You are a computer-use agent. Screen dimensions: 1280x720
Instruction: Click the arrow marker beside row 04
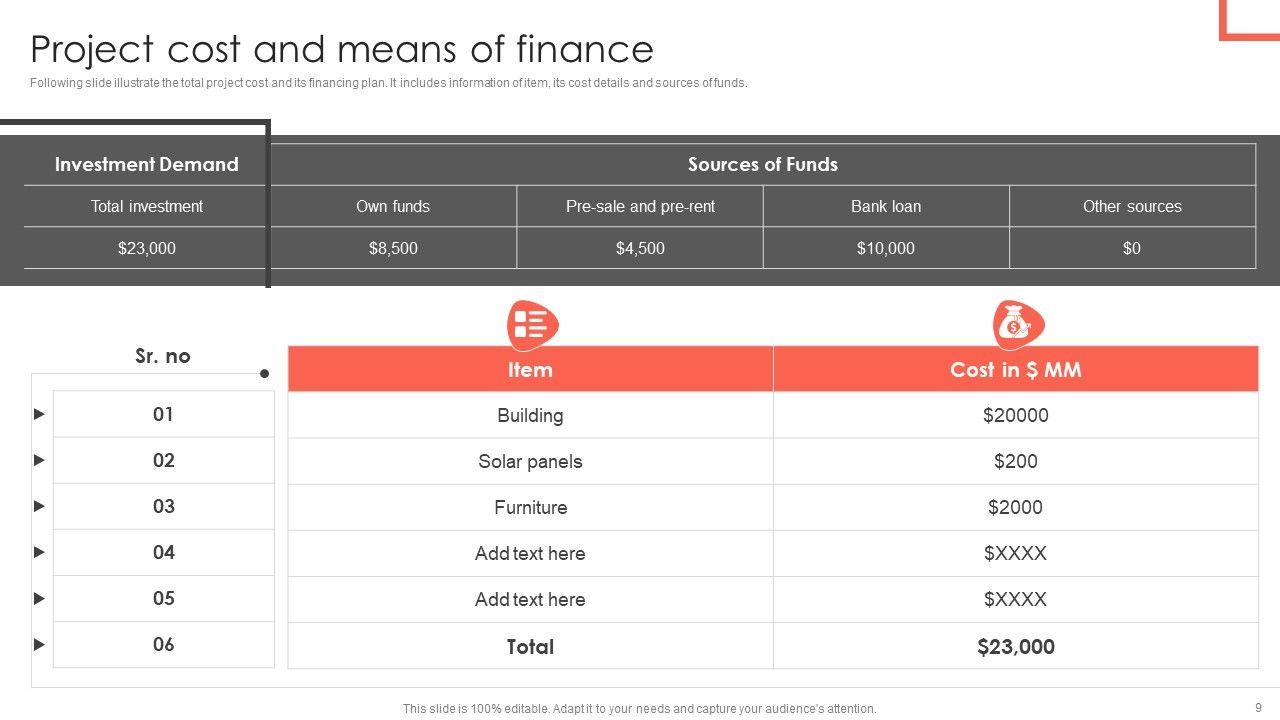pos(39,552)
